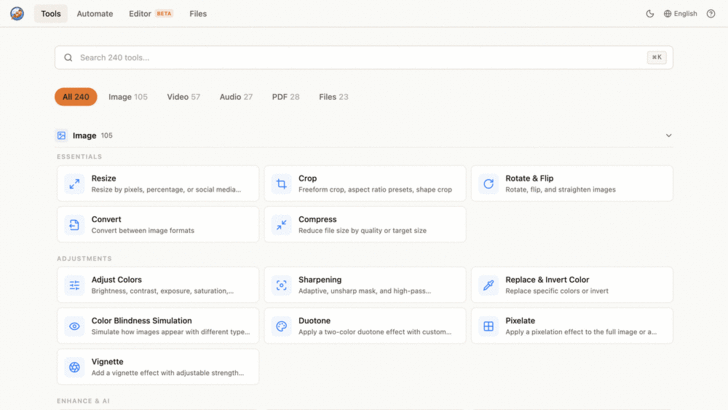Viewport: 728px width, 410px height.
Task: Open the Automate tab
Action: [x=95, y=14]
